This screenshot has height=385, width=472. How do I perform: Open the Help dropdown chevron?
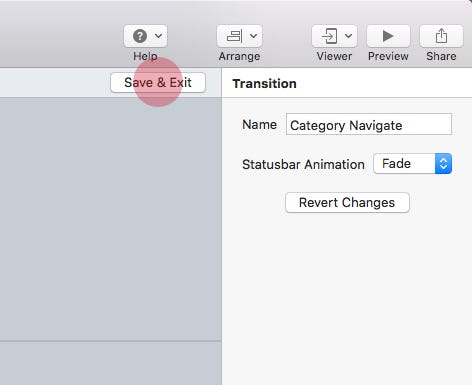tap(159, 36)
